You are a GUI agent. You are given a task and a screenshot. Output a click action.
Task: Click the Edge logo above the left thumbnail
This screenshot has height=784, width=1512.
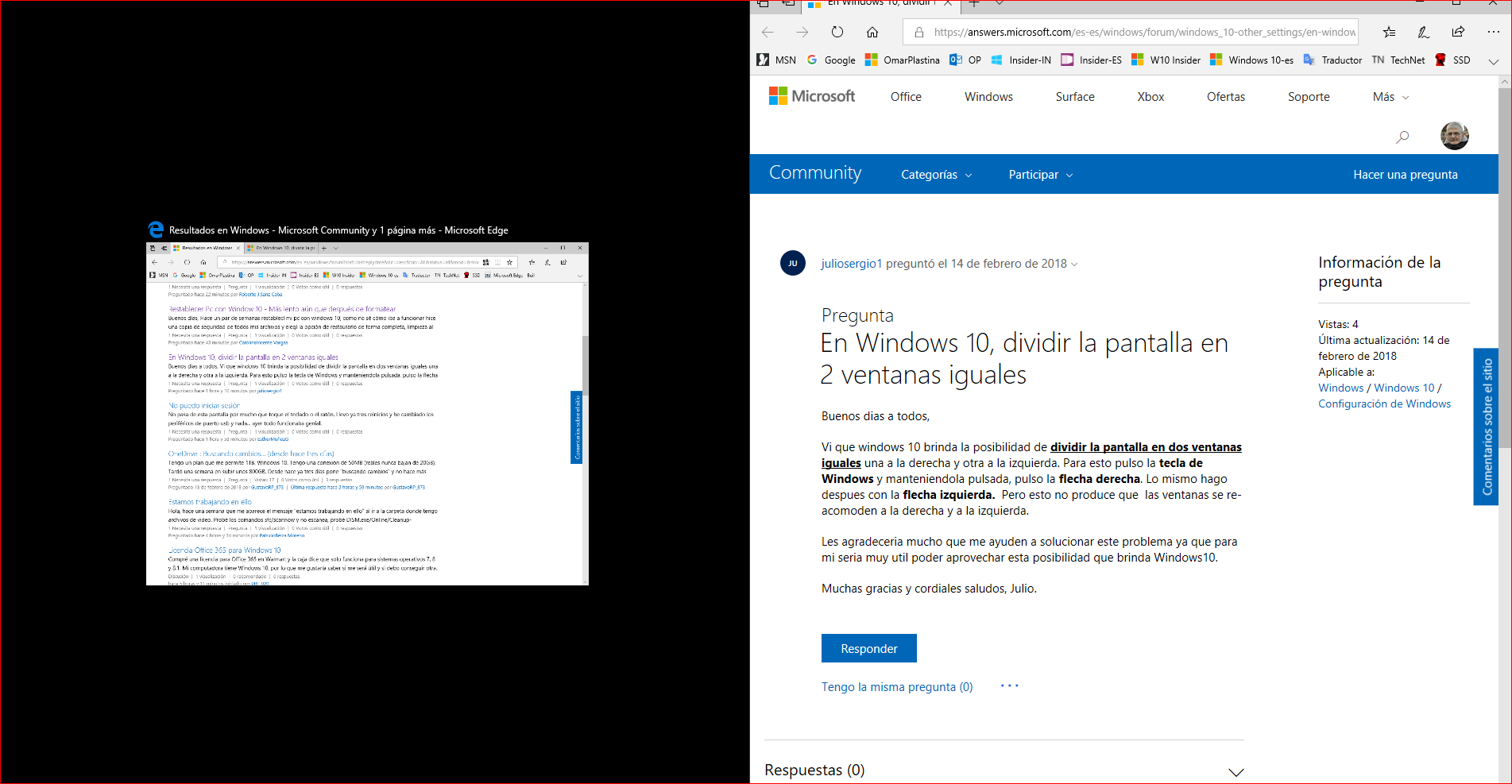click(x=156, y=230)
